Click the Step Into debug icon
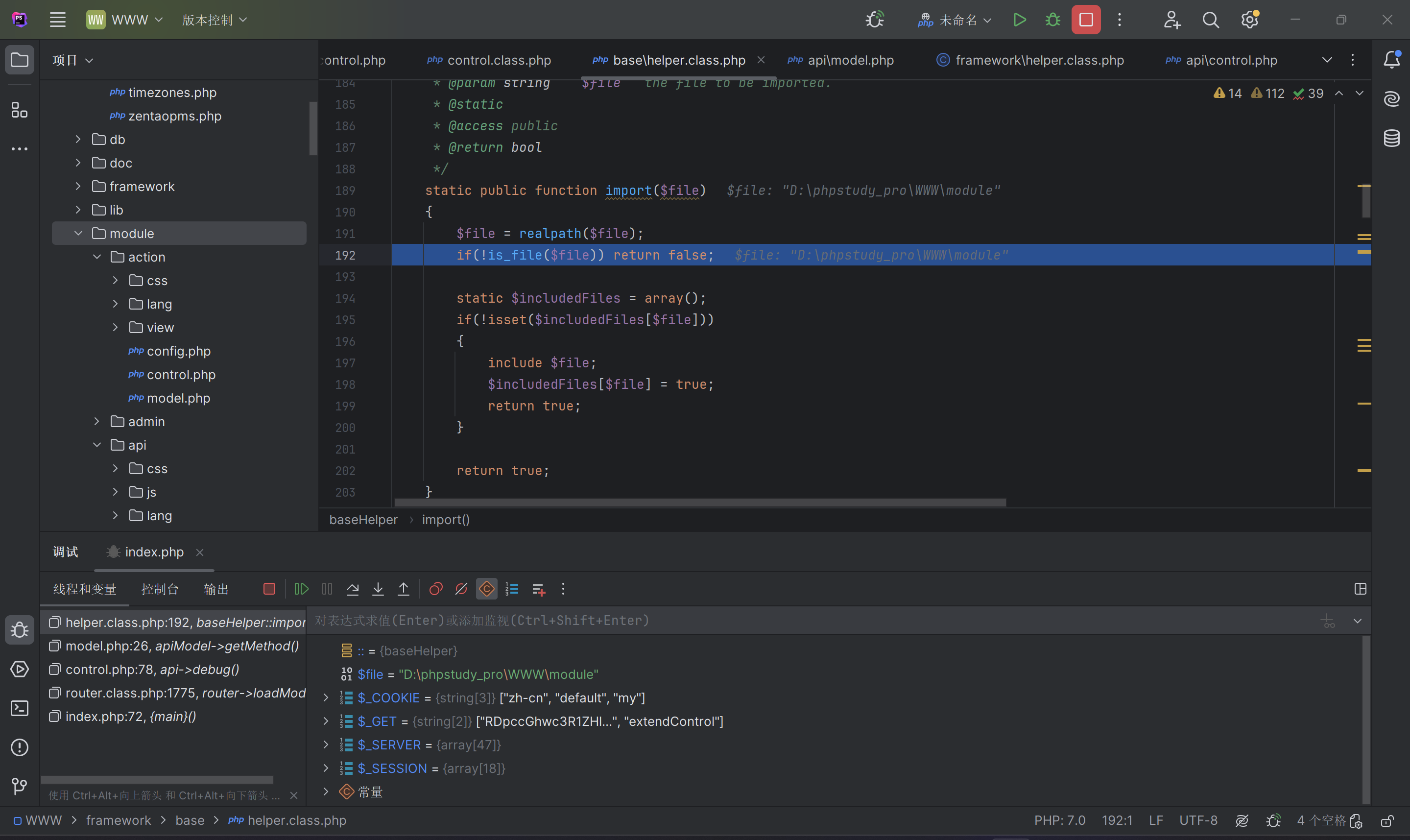Screen dimensions: 1410x840 click(x=378, y=589)
